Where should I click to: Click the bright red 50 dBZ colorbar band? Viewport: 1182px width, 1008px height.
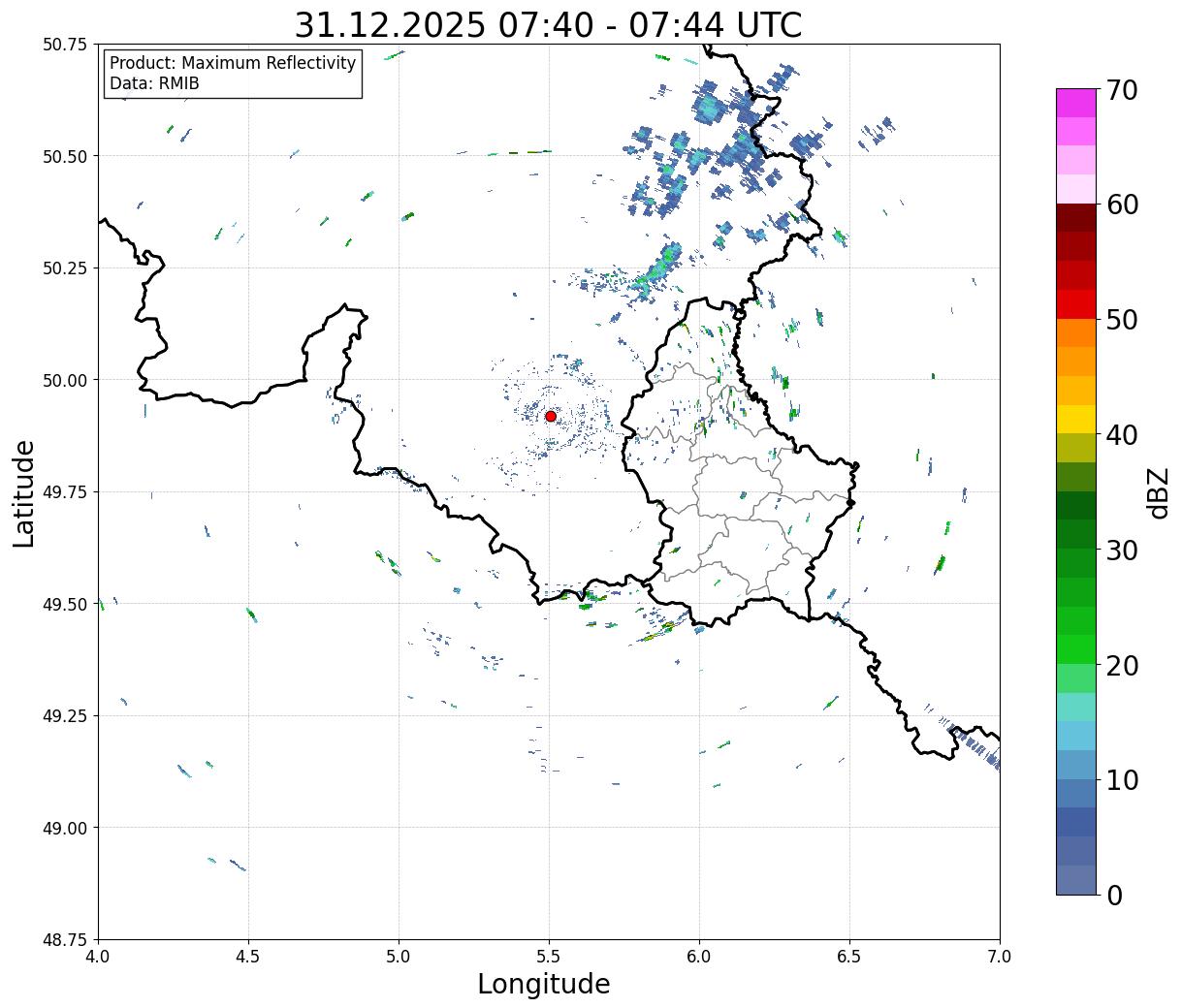pyautogui.click(x=1076, y=304)
